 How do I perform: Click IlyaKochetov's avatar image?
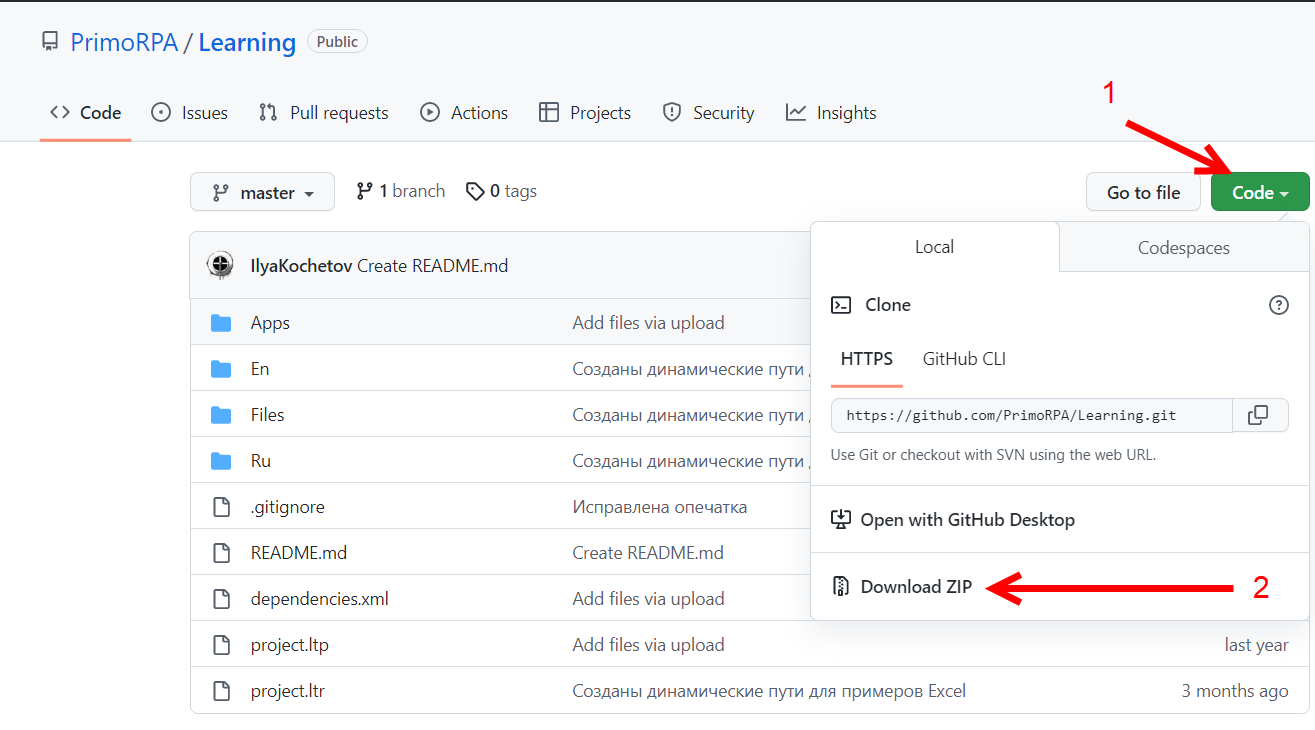(x=220, y=265)
